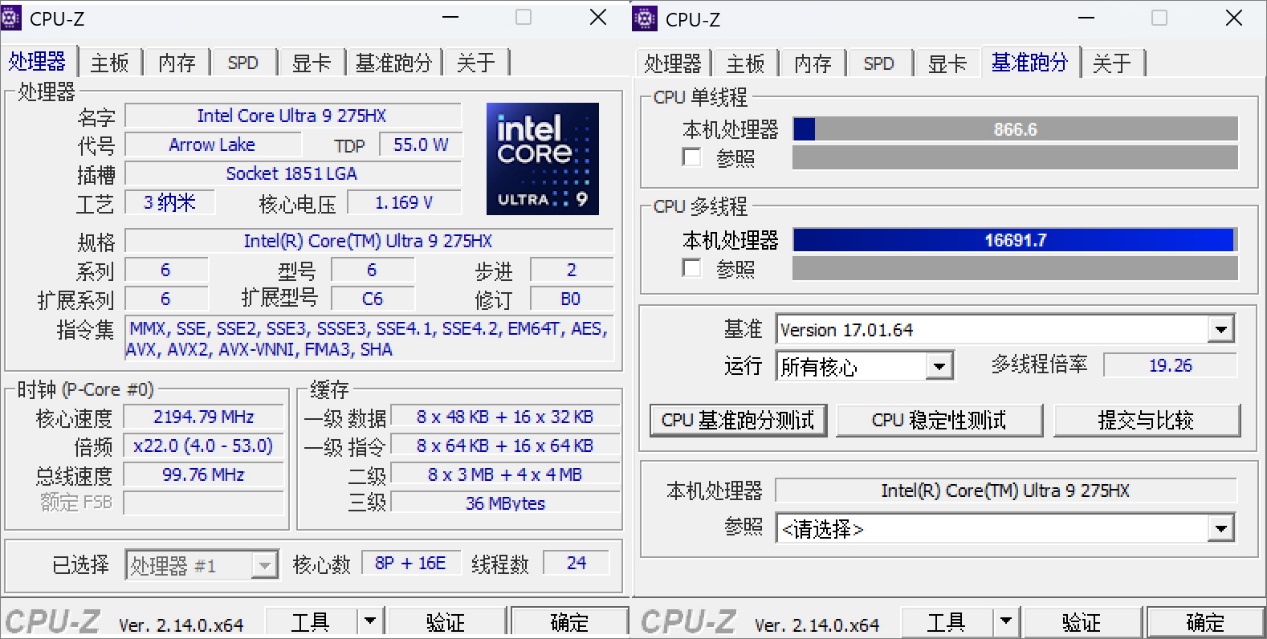This screenshot has height=639, width=1267.
Task: Click the Intel Core Ultra 9 logo badge
Action: [542, 158]
